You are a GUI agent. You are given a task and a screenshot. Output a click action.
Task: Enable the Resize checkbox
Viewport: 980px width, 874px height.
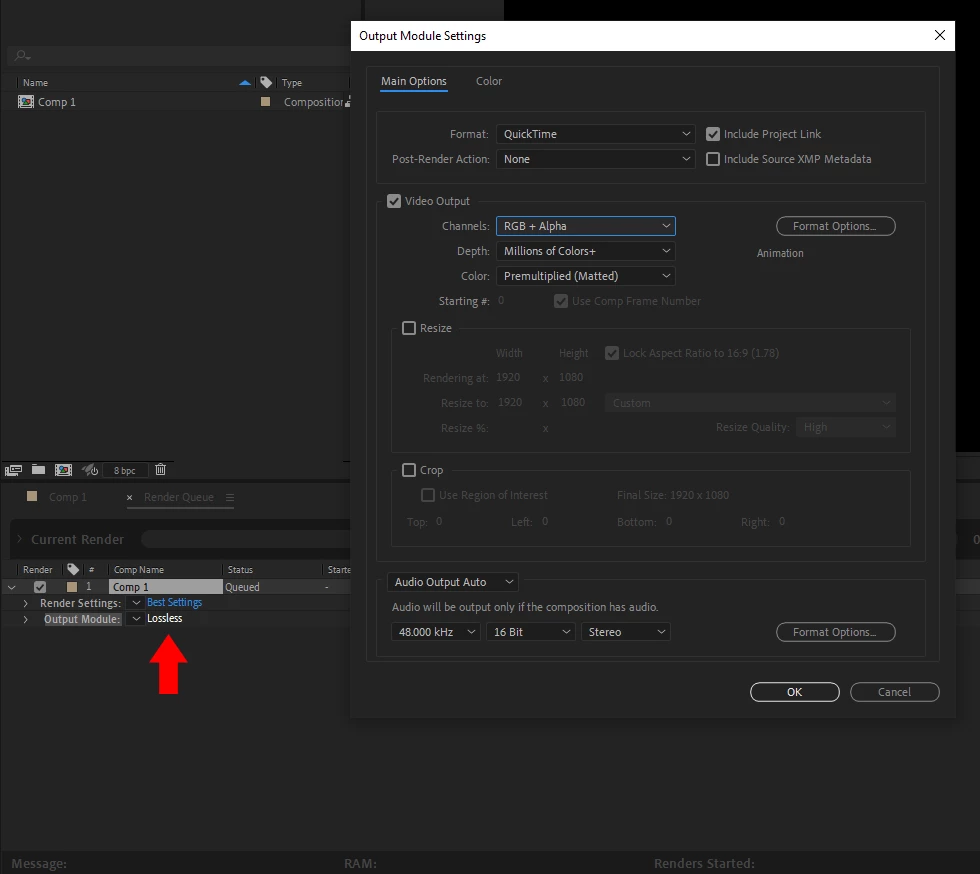tap(409, 328)
